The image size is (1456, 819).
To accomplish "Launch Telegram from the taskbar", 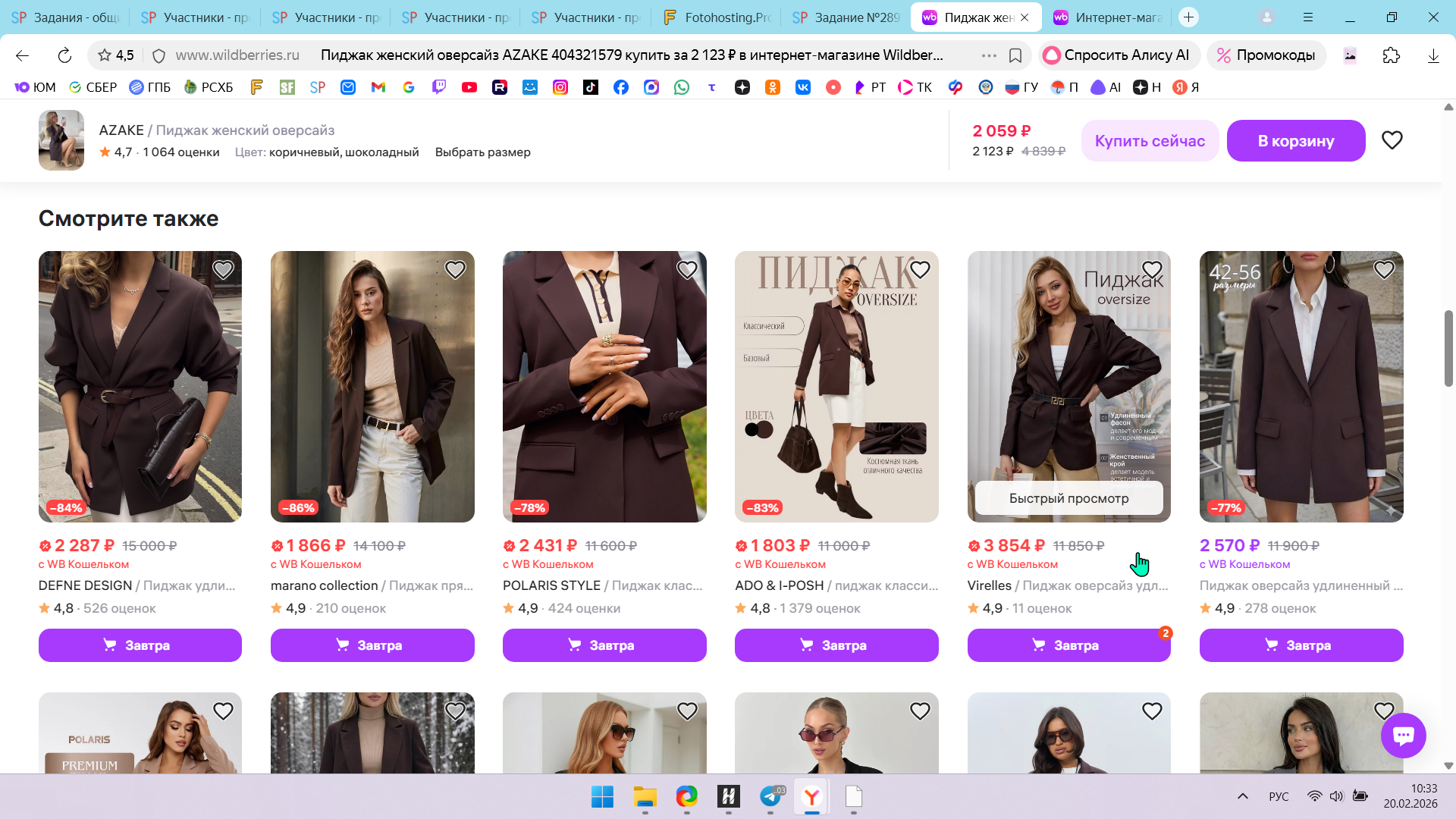I will pos(770,796).
